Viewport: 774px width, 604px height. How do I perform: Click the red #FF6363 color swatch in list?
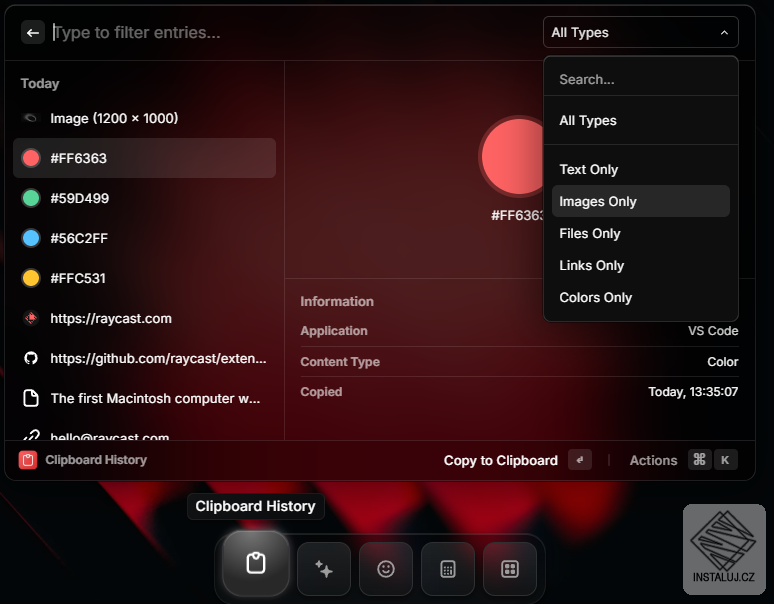pos(31,158)
